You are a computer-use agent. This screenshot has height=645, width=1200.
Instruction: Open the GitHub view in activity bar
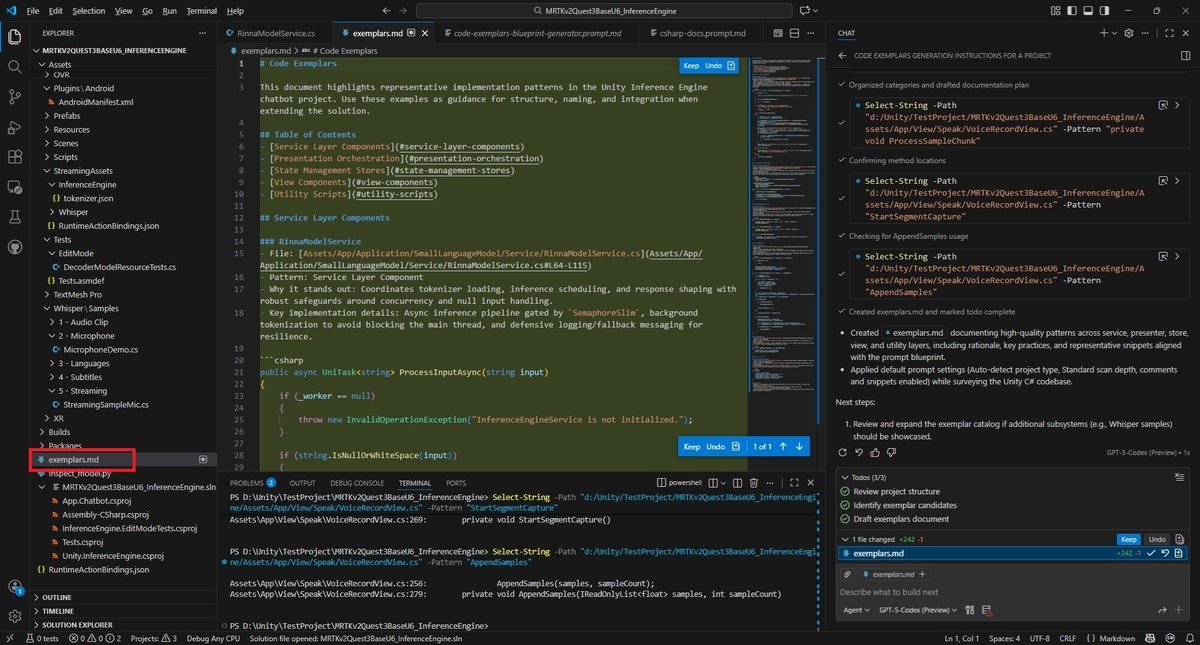point(15,246)
